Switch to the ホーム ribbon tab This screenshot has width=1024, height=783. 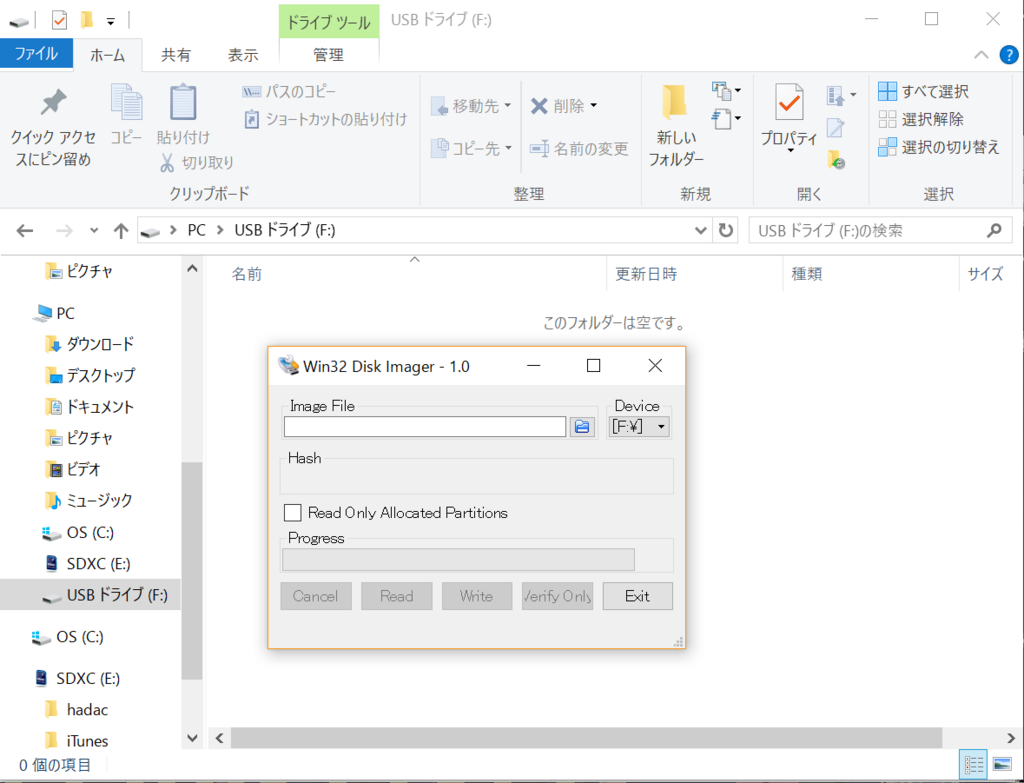click(107, 55)
